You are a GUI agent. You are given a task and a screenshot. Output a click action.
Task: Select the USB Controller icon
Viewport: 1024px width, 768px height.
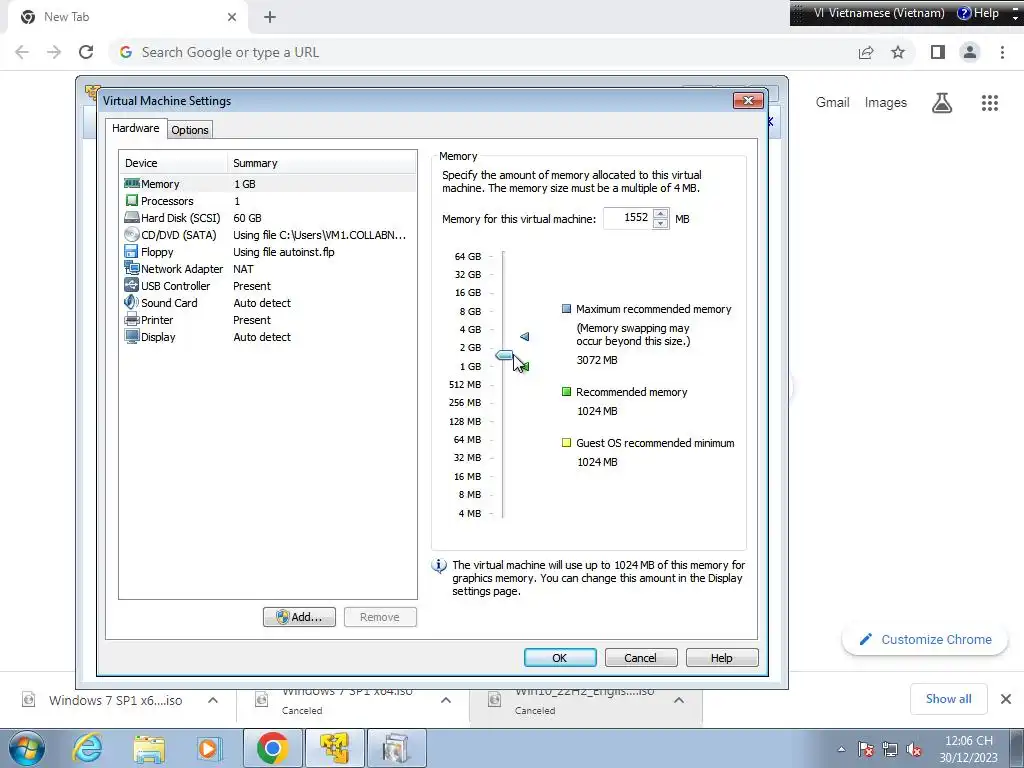point(131,285)
